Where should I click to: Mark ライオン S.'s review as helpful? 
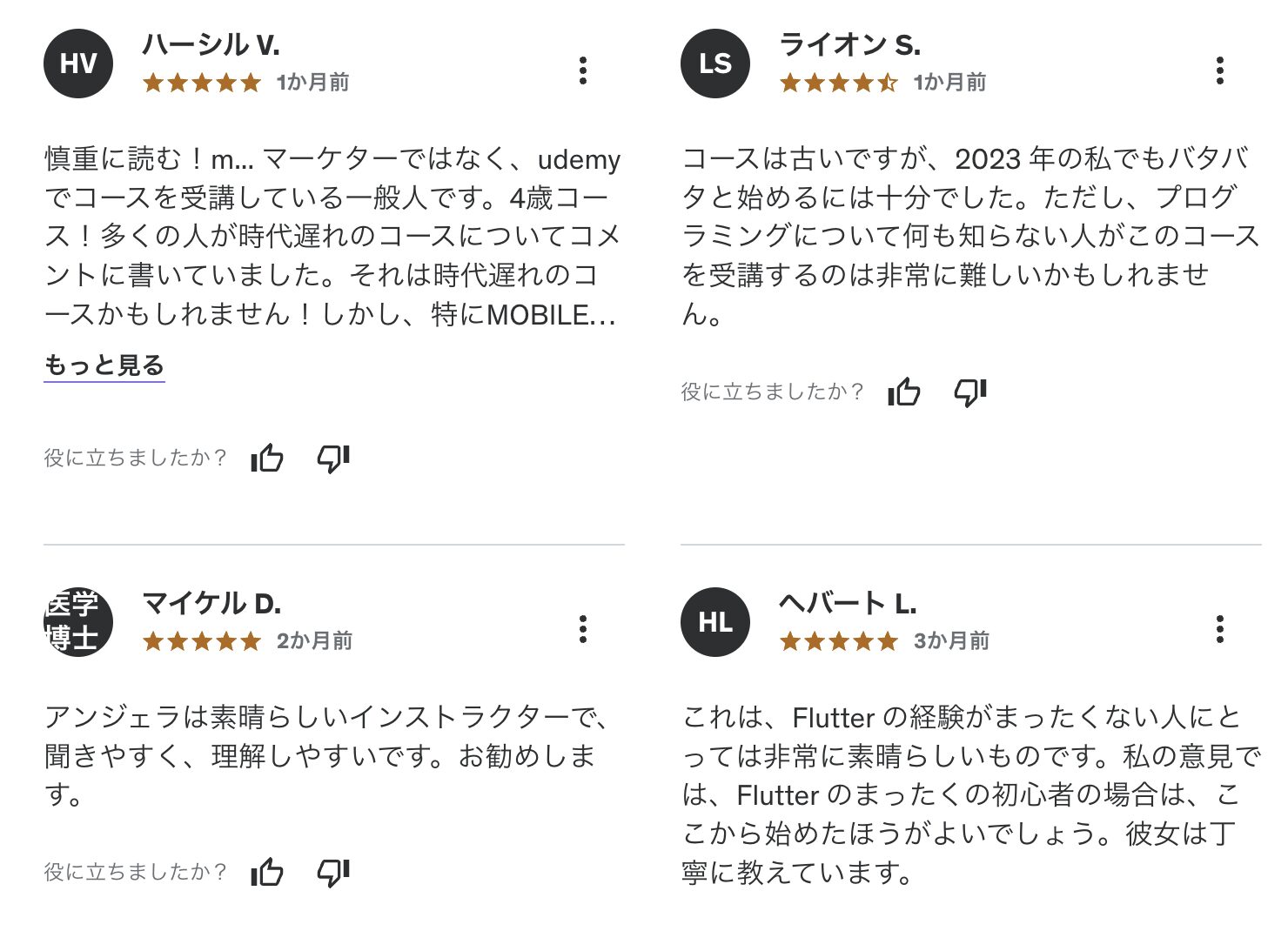tap(905, 392)
